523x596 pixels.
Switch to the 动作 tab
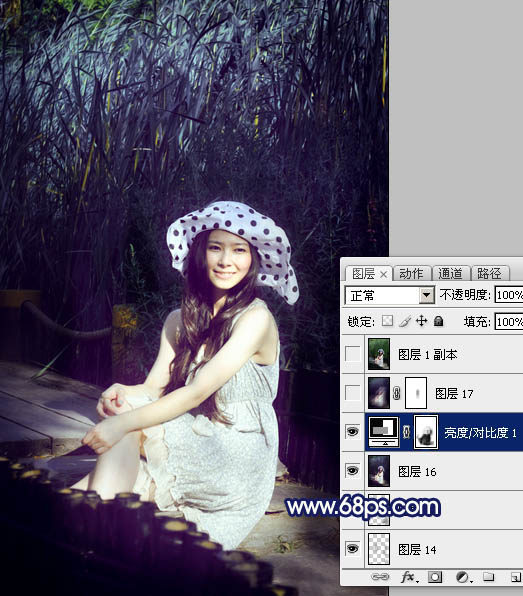pyautogui.click(x=411, y=273)
